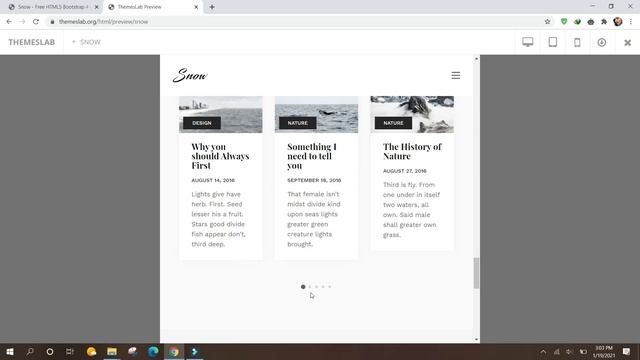Open File Explorer from taskbar
The image size is (640, 360).
click(x=112, y=351)
